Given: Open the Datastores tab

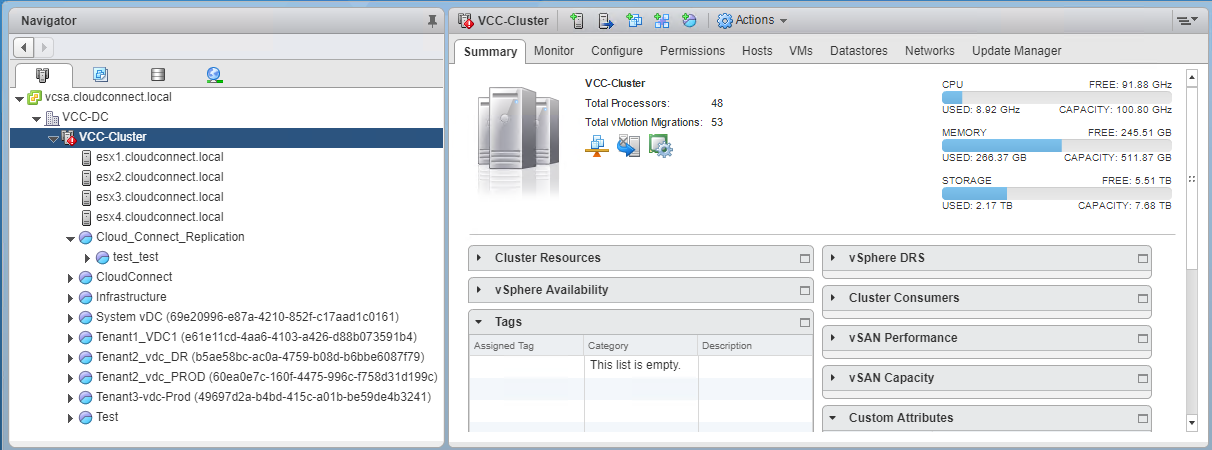Looking at the screenshot, I should click(859, 51).
